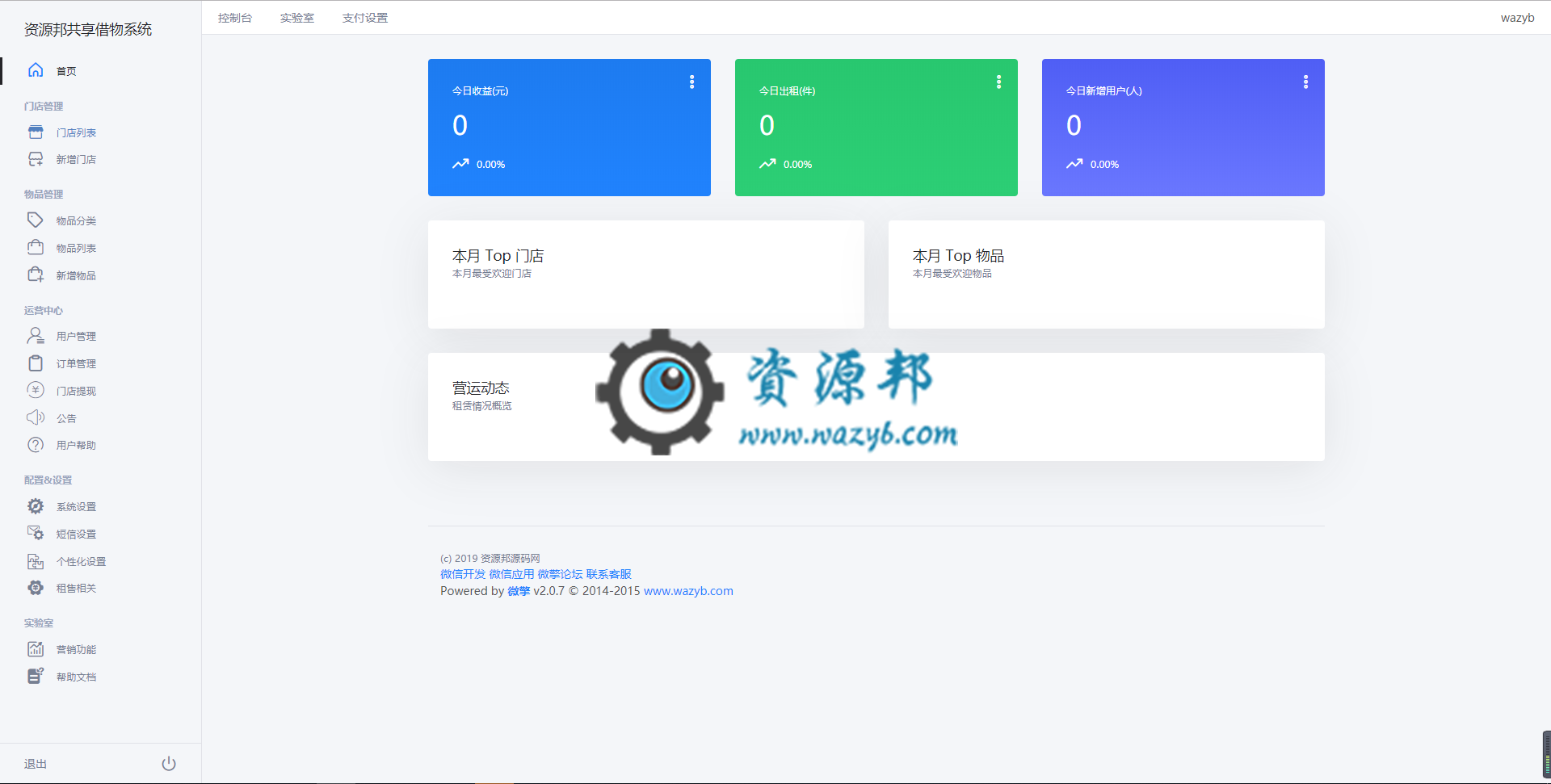The image size is (1551, 784).
Task: Click the 微擎 link after Powered by
Action: (519, 591)
